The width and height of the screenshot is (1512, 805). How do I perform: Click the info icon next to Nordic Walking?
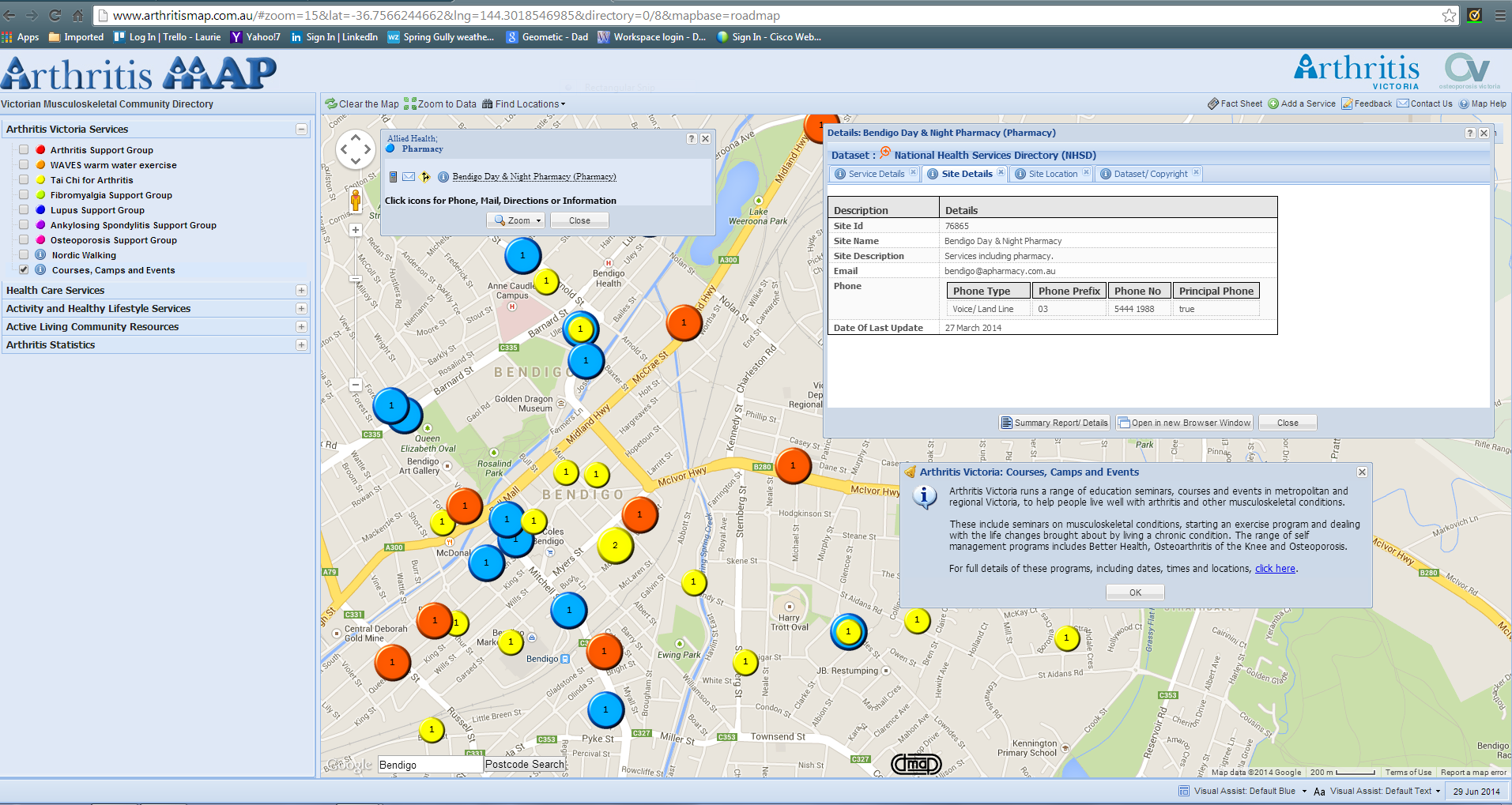[40, 254]
